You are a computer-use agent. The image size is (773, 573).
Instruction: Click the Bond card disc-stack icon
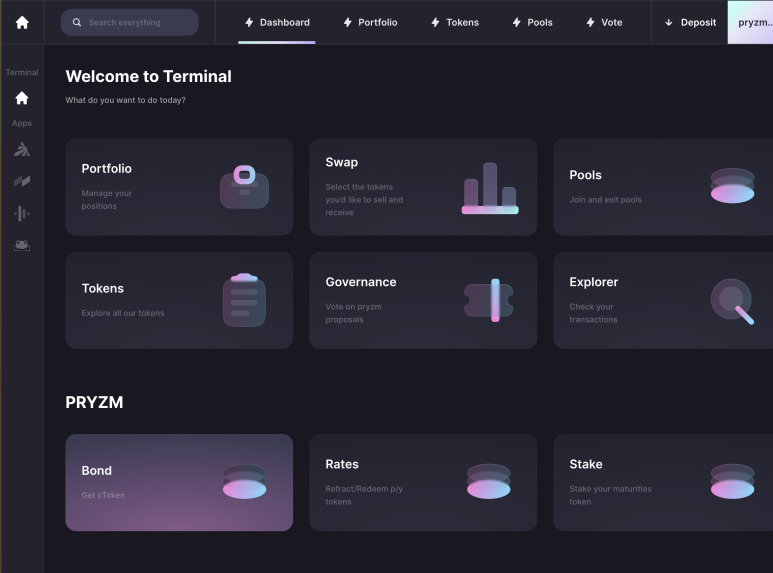[245, 481]
